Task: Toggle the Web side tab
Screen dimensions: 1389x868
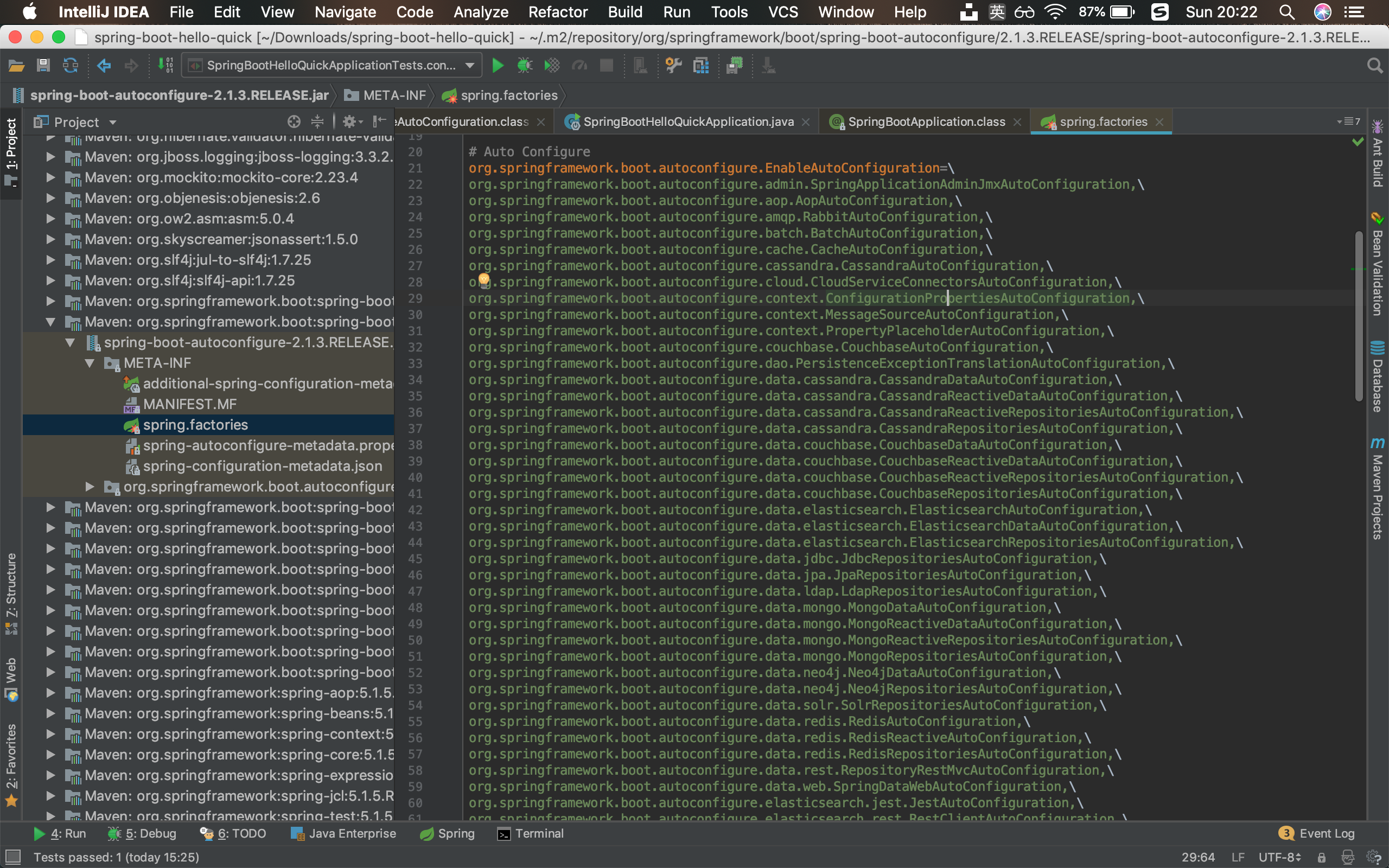Action: [x=11, y=680]
